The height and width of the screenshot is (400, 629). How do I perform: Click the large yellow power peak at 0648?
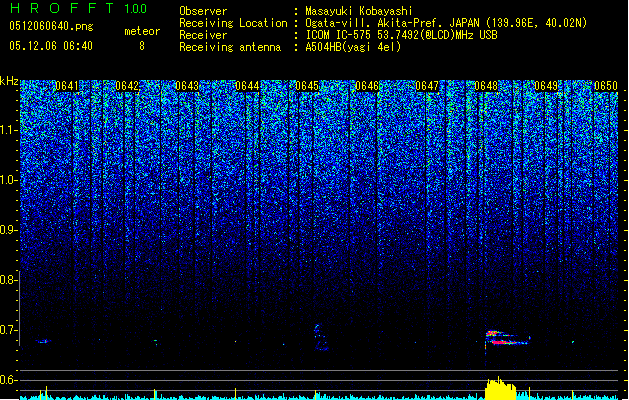point(500,388)
